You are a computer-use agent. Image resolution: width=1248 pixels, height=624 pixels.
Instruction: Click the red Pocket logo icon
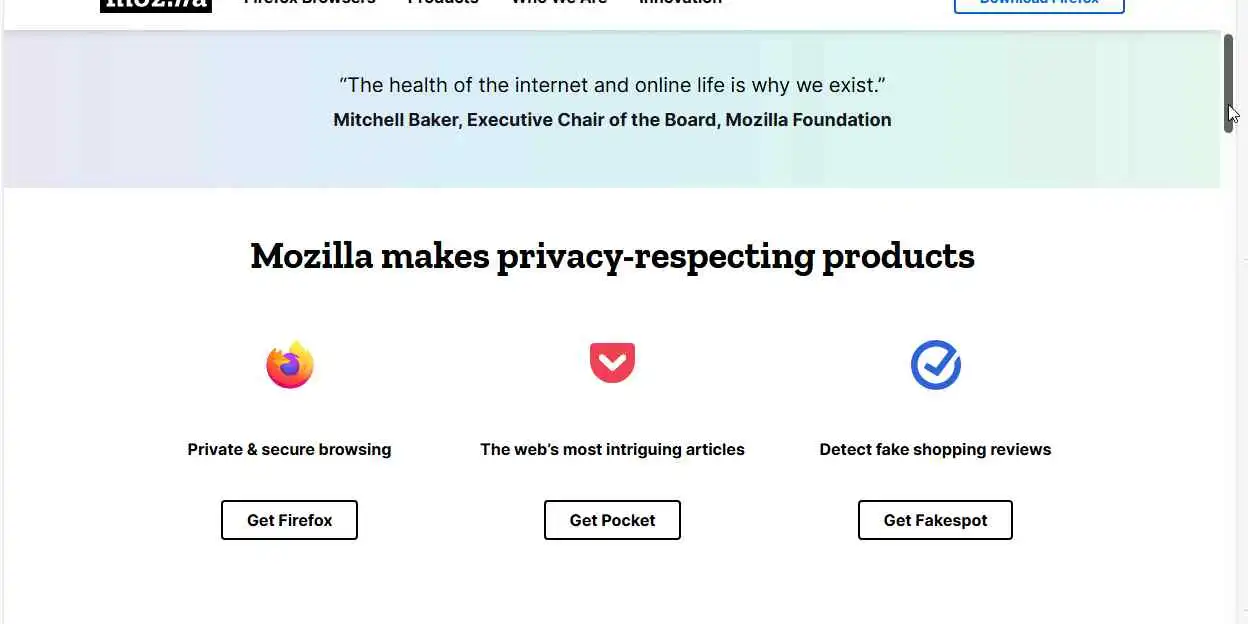[612, 362]
